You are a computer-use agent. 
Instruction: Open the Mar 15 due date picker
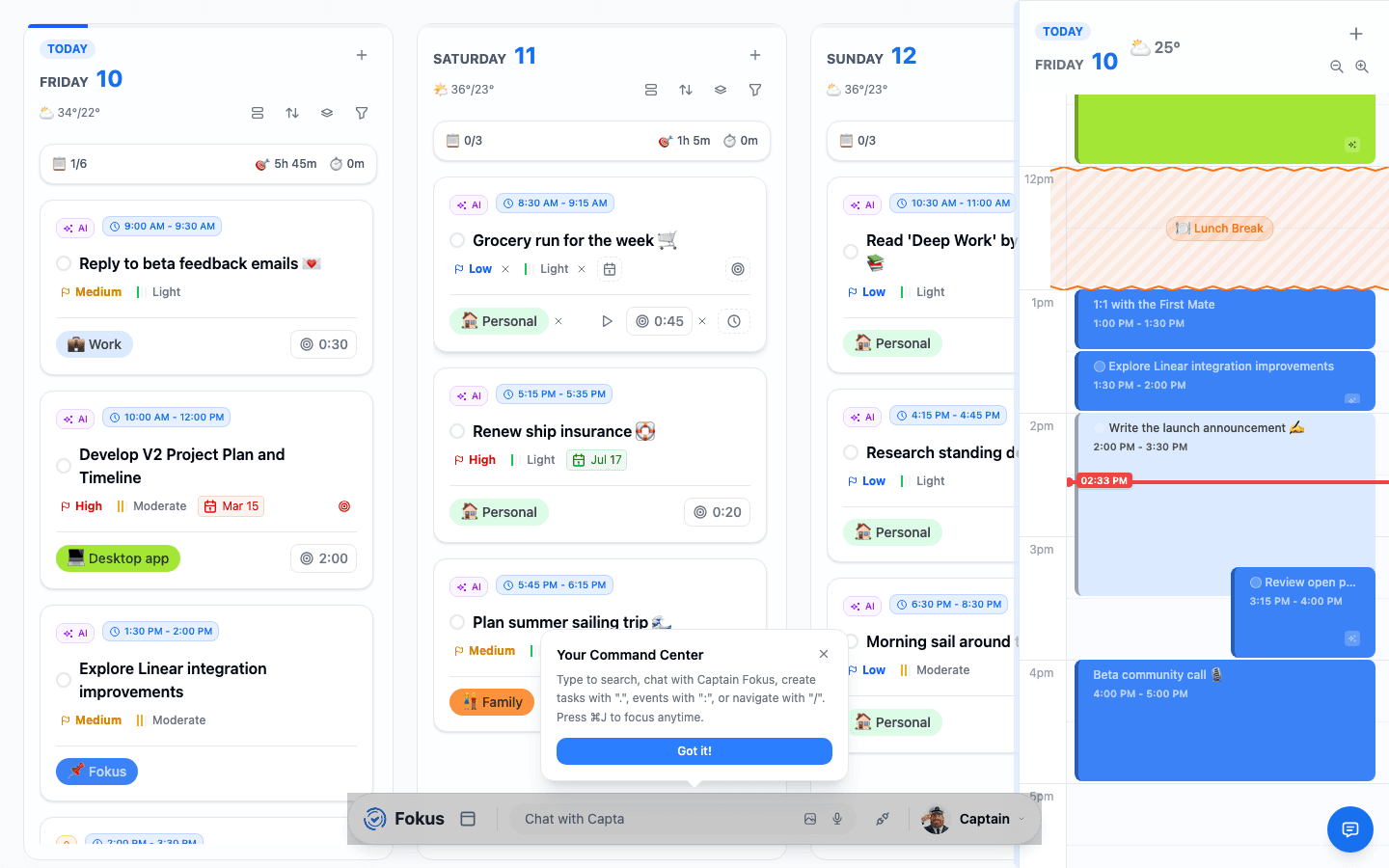(231, 506)
